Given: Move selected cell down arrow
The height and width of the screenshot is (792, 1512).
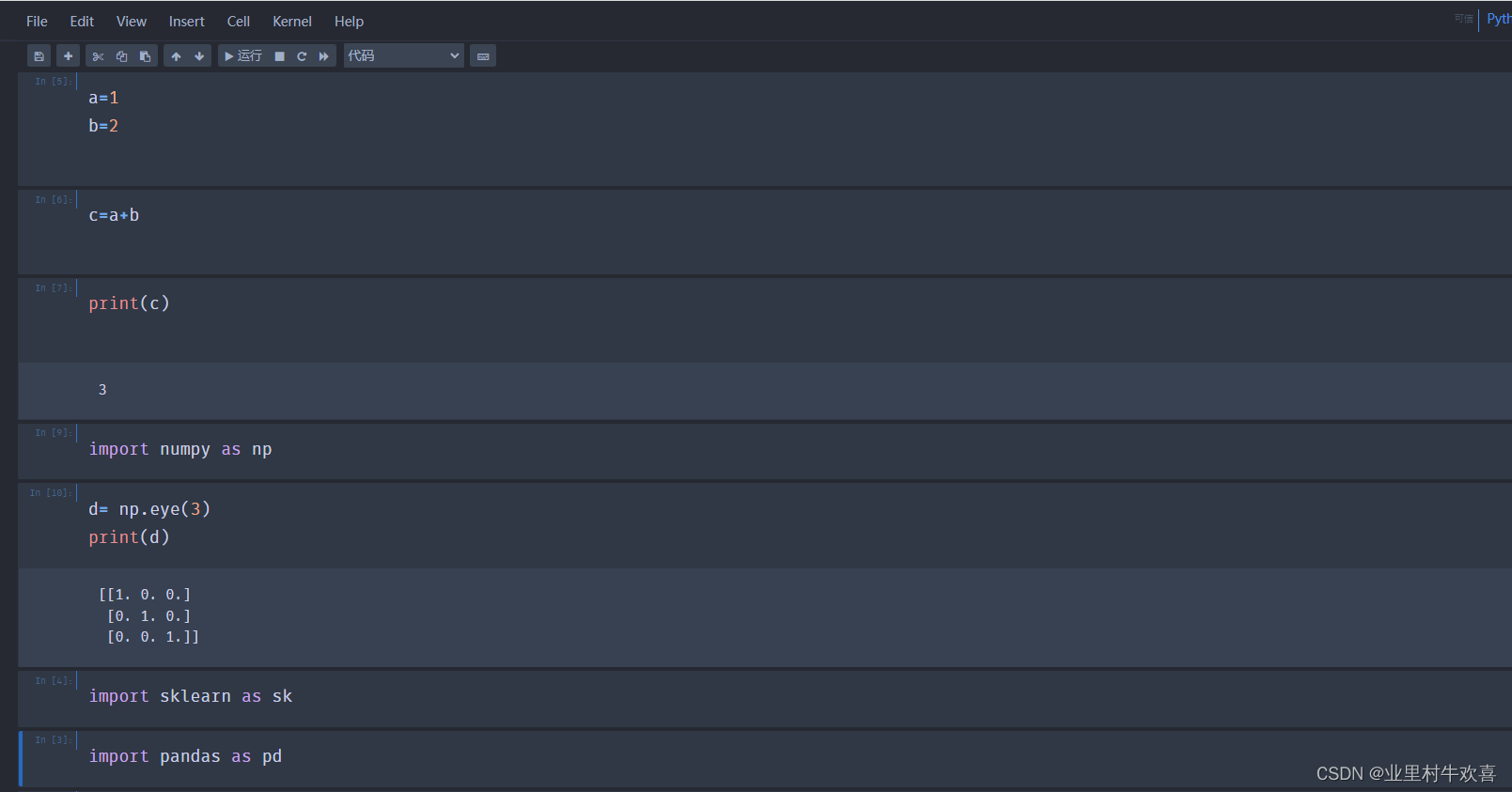Looking at the screenshot, I should 199,56.
